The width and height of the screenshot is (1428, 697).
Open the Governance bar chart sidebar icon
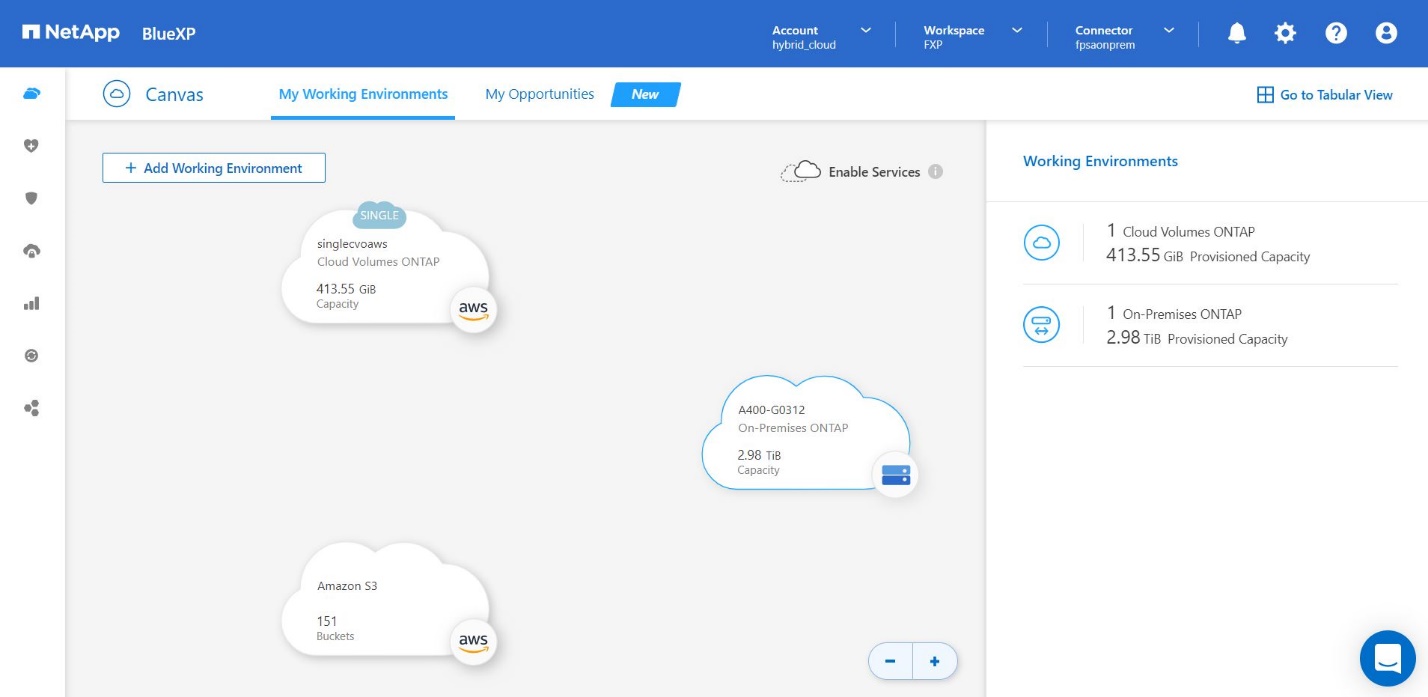[31, 303]
